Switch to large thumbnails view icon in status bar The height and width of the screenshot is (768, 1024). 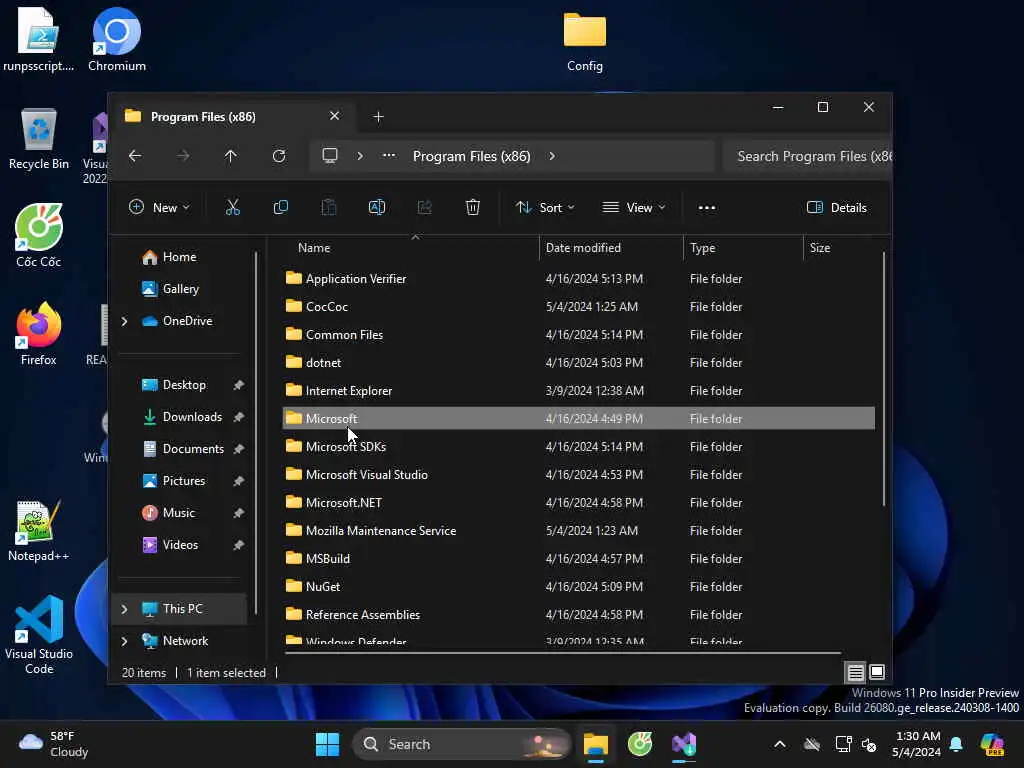[x=877, y=672]
